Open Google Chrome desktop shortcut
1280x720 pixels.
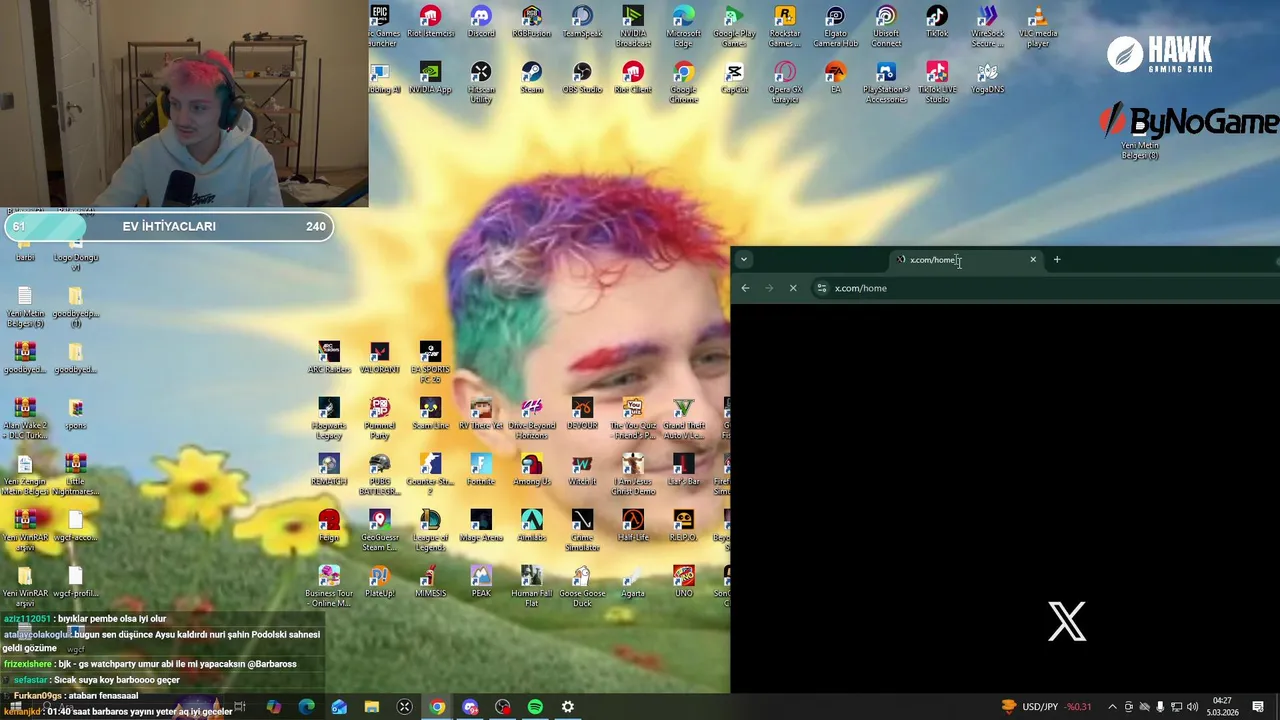click(684, 83)
